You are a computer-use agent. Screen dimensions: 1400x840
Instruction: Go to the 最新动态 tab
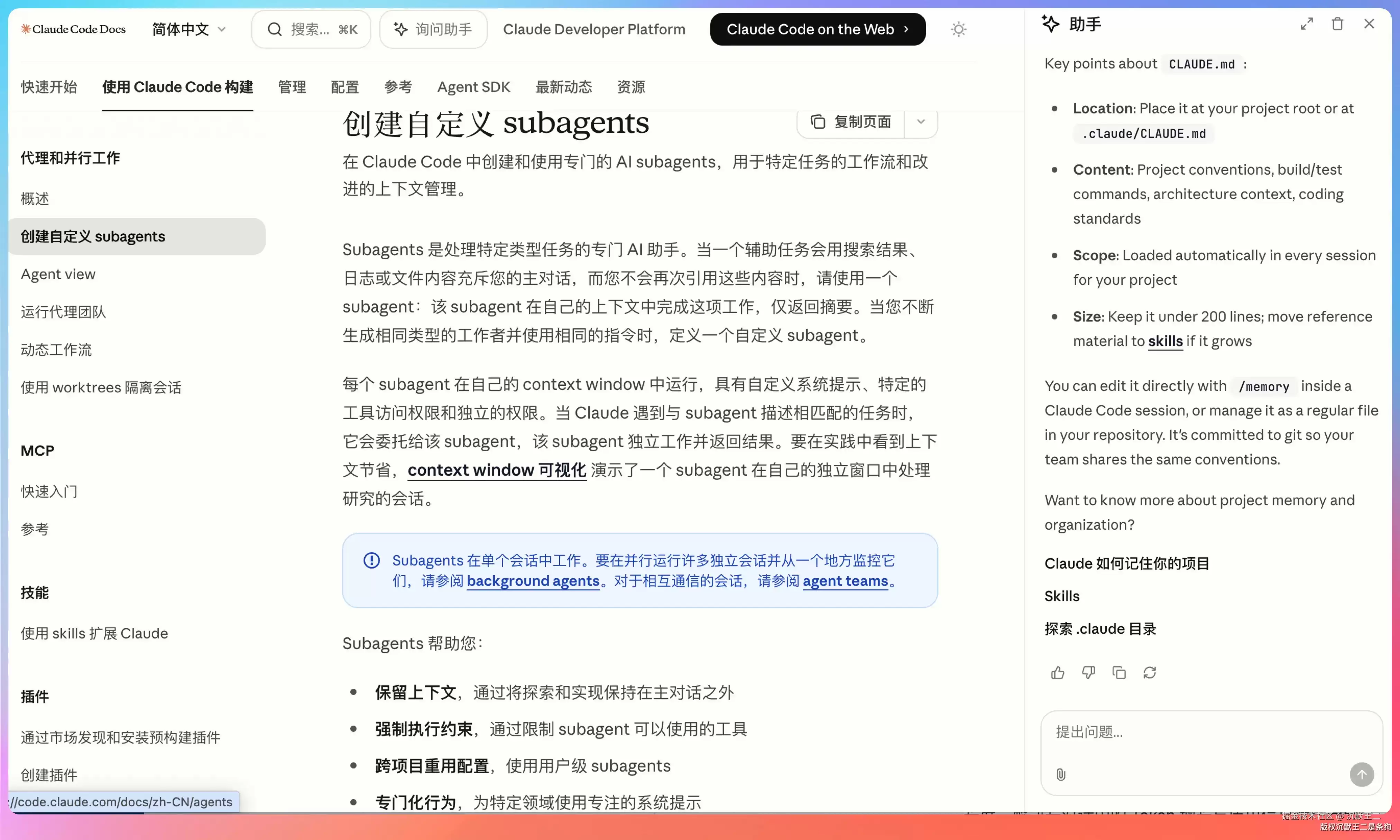pos(563,87)
